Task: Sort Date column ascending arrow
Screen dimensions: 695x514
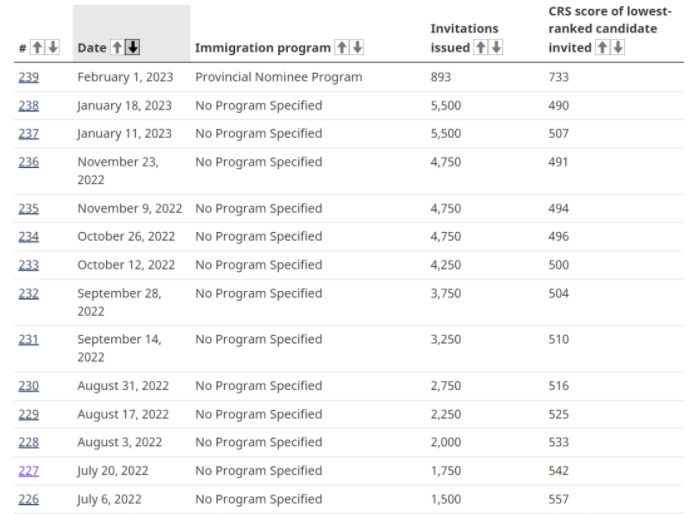Action: tap(117, 47)
